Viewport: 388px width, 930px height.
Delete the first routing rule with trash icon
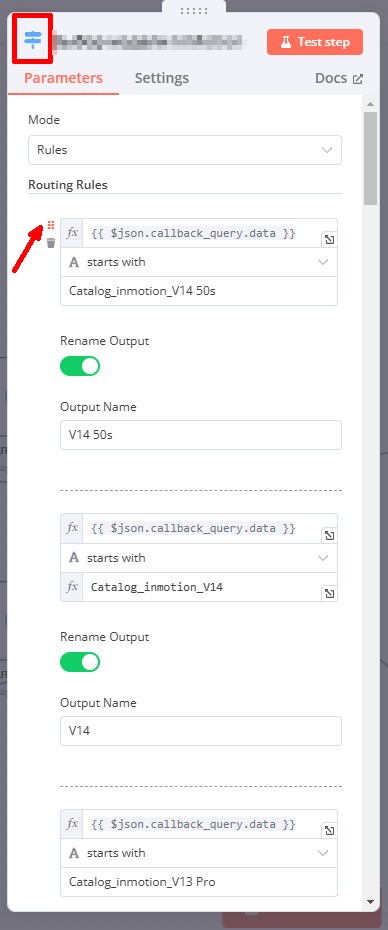tap(51, 242)
